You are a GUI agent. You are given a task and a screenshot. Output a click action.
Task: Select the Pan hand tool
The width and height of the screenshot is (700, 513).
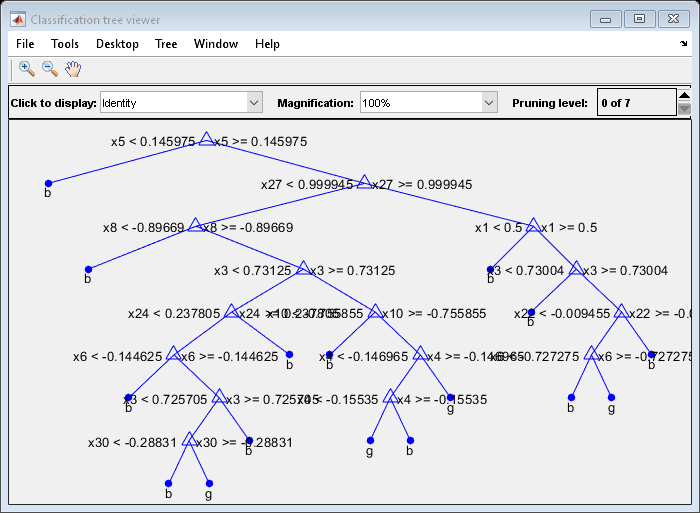pos(73,69)
